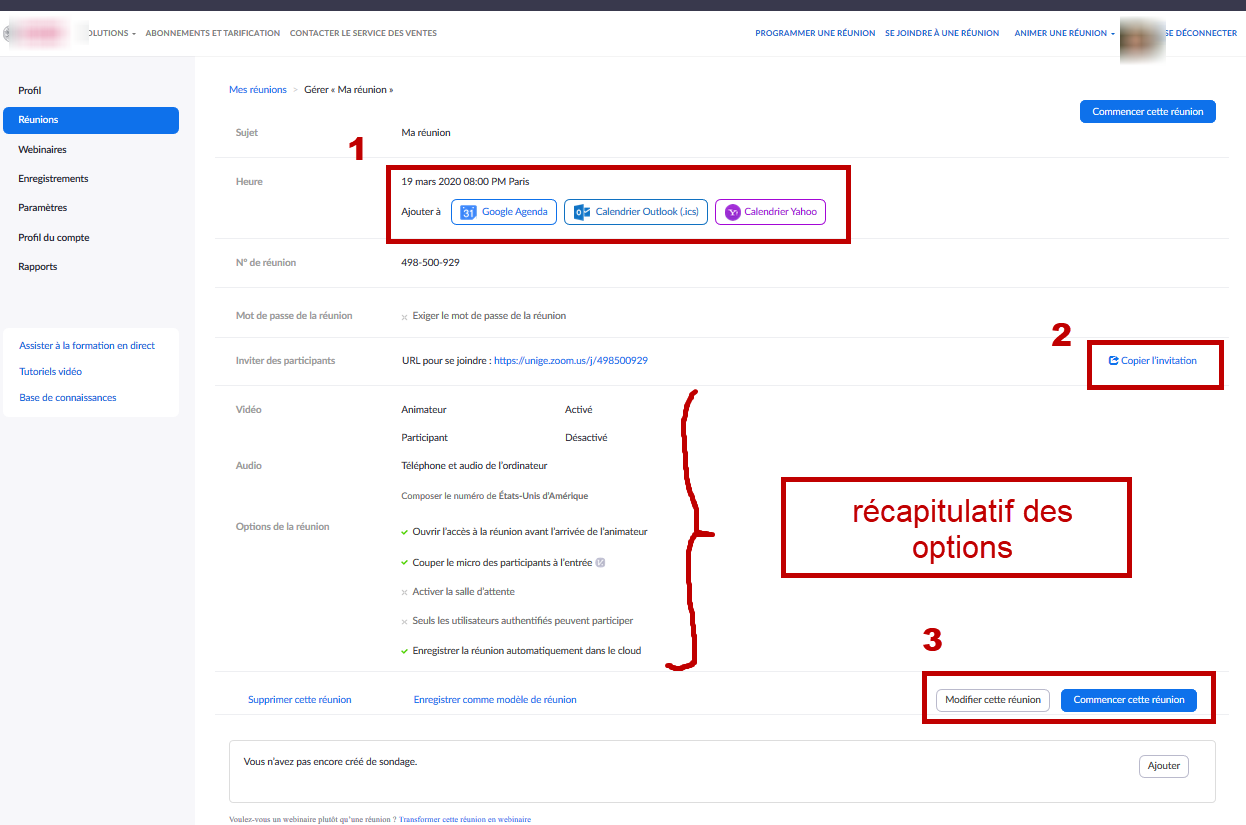1246x825 pixels.
Task: Click the top Commencer cette réunion button
Action: [1148, 112]
